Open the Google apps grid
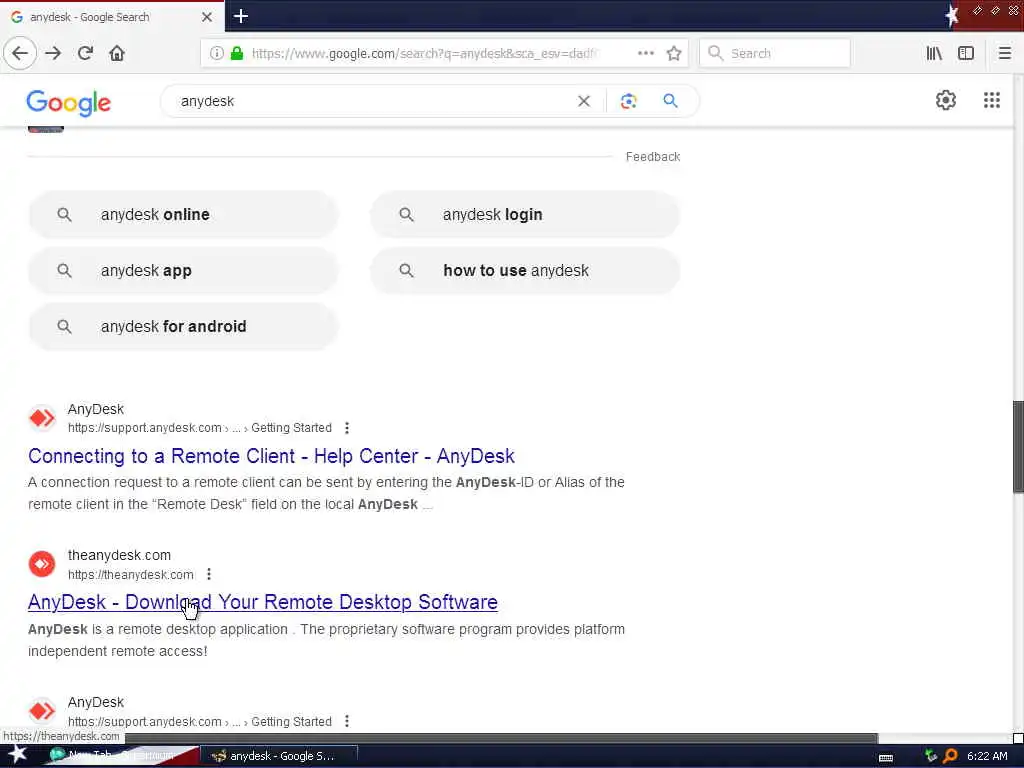 (x=991, y=100)
